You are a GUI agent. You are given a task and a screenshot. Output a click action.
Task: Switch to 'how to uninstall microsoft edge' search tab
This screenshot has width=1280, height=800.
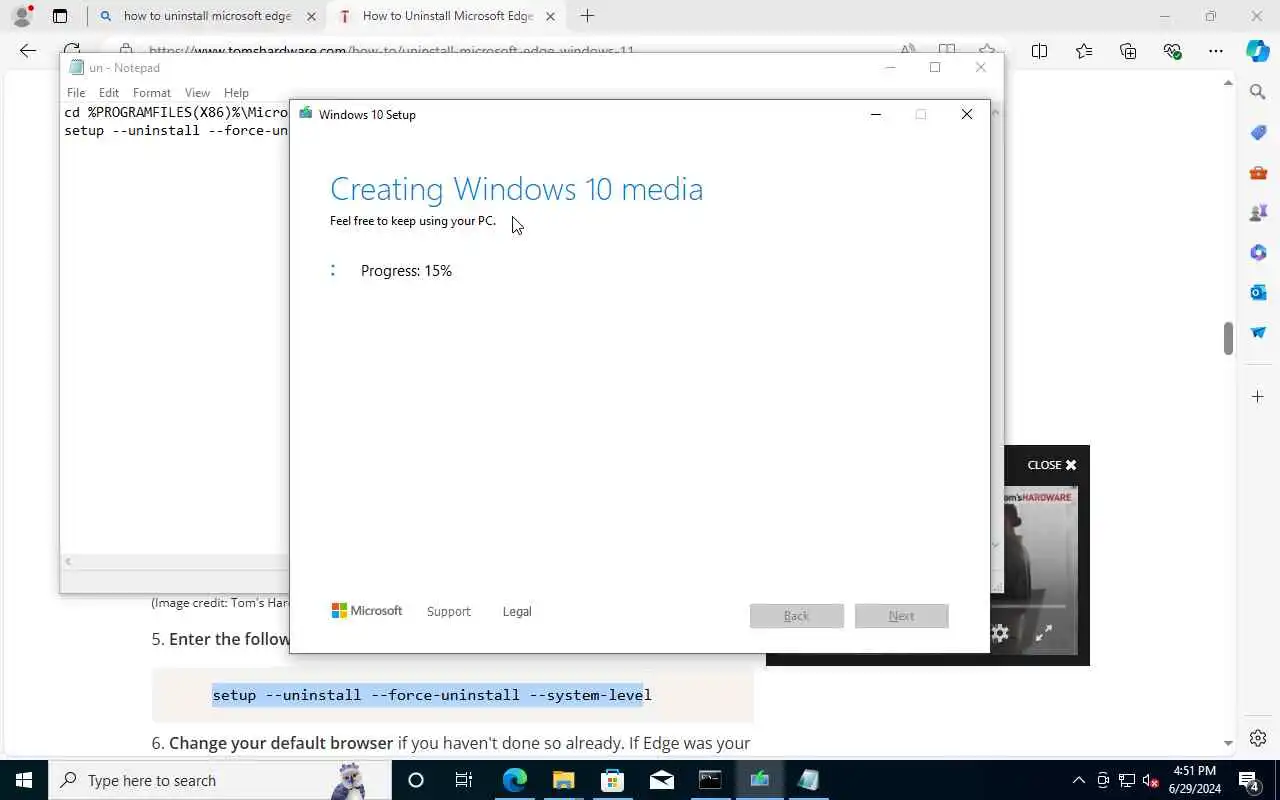(x=206, y=16)
